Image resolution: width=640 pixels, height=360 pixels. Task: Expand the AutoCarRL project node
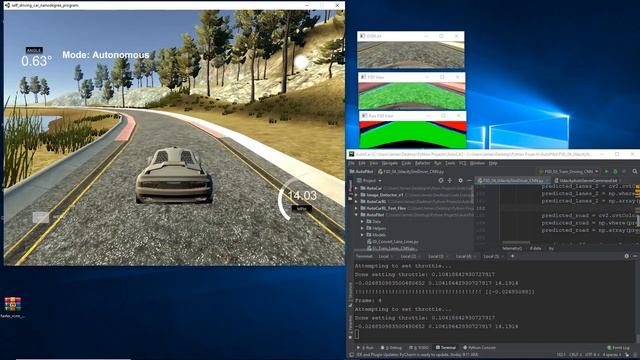tap(357, 202)
